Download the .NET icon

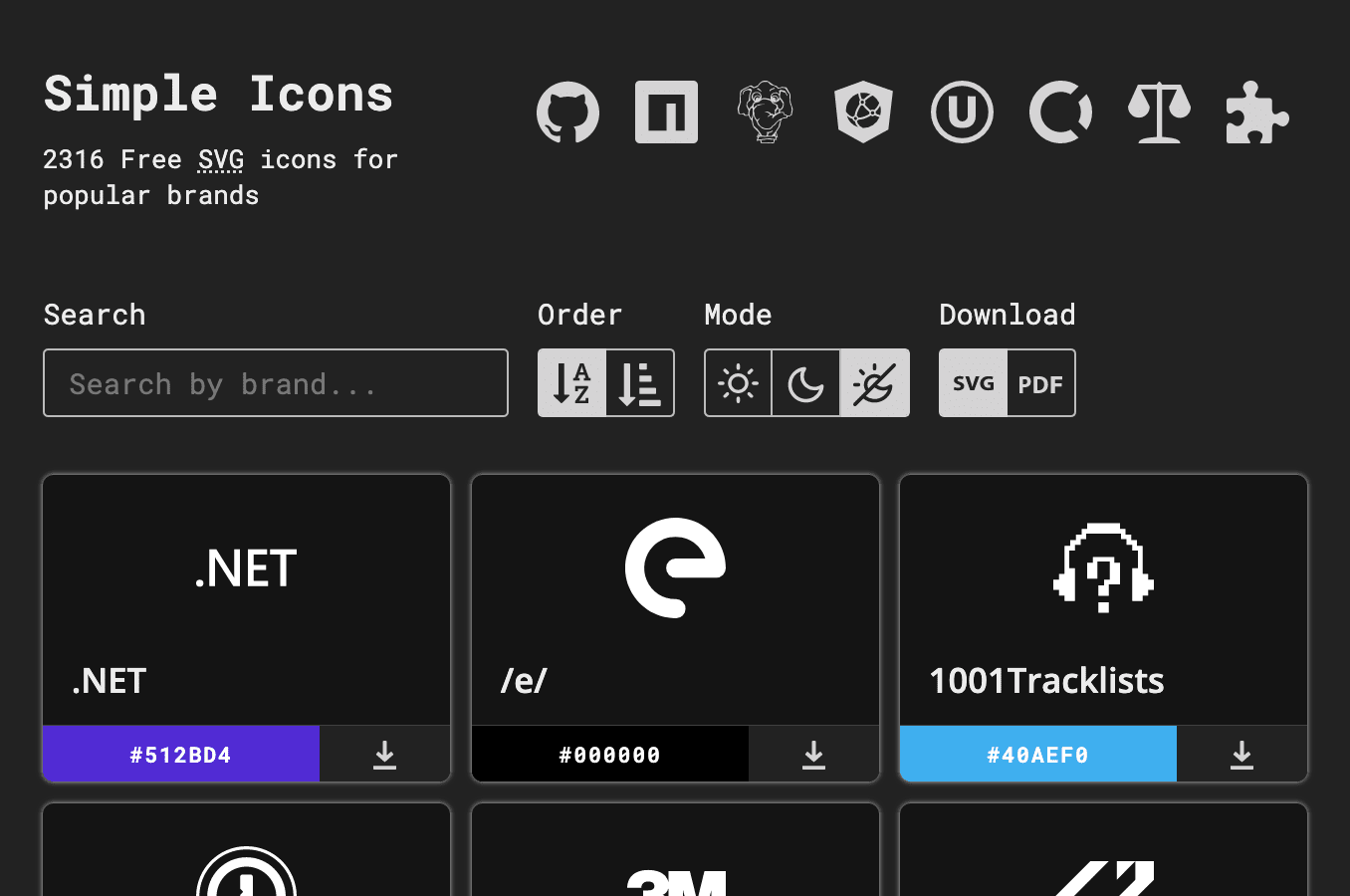pos(384,754)
